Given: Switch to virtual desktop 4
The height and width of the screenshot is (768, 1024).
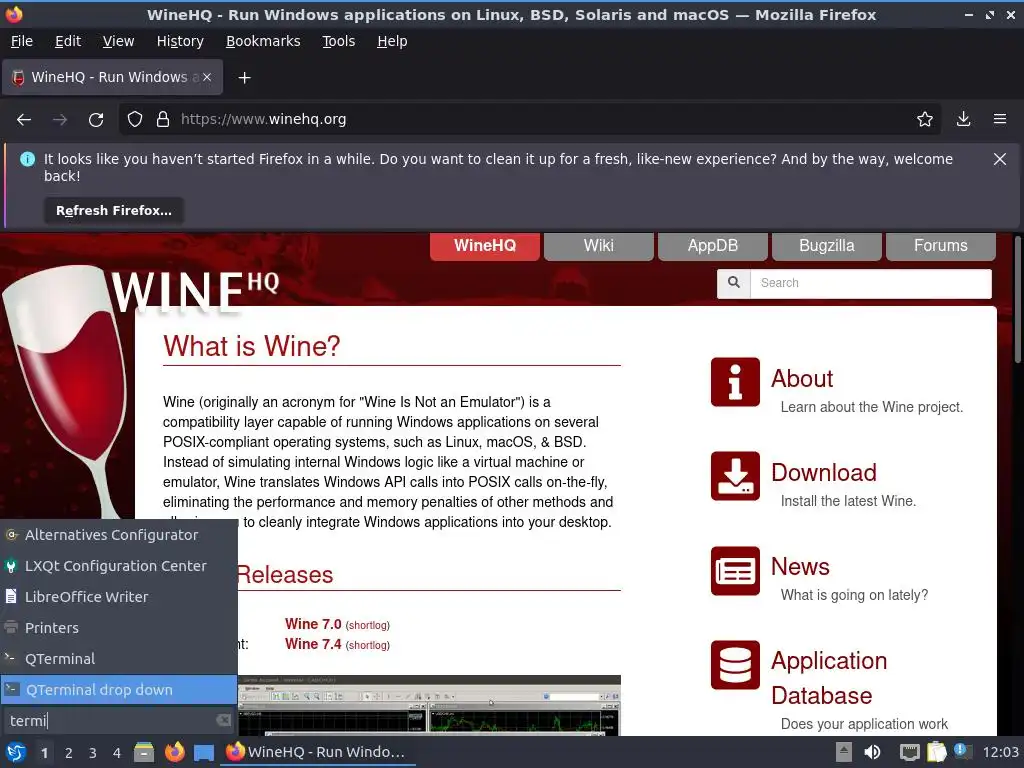Looking at the screenshot, I should pos(117,753).
